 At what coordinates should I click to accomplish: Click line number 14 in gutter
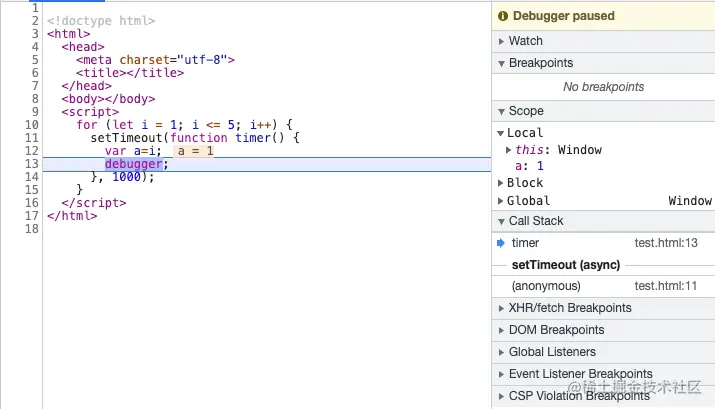32,177
